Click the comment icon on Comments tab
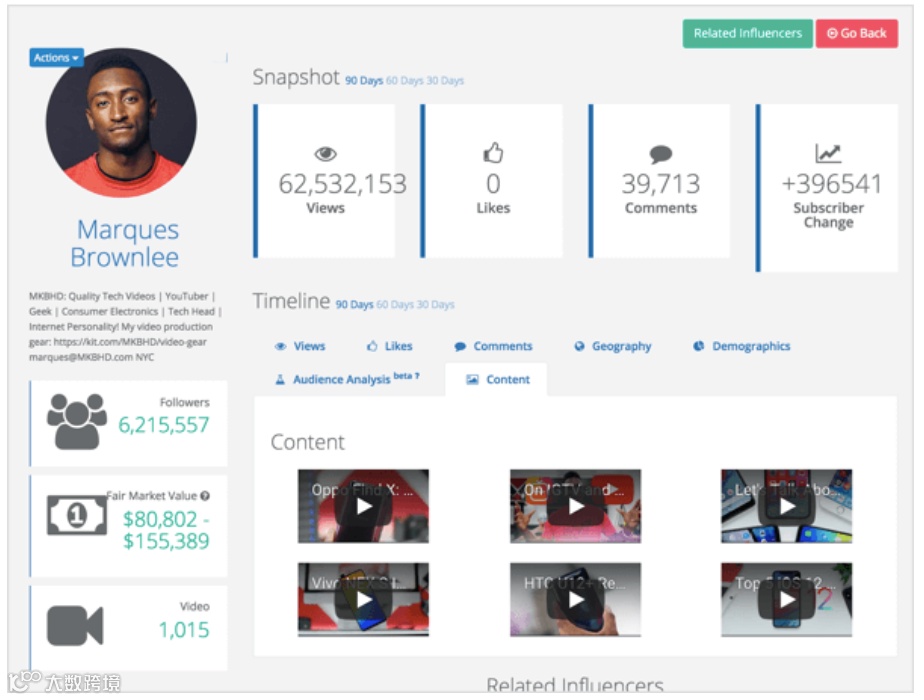 tap(460, 346)
